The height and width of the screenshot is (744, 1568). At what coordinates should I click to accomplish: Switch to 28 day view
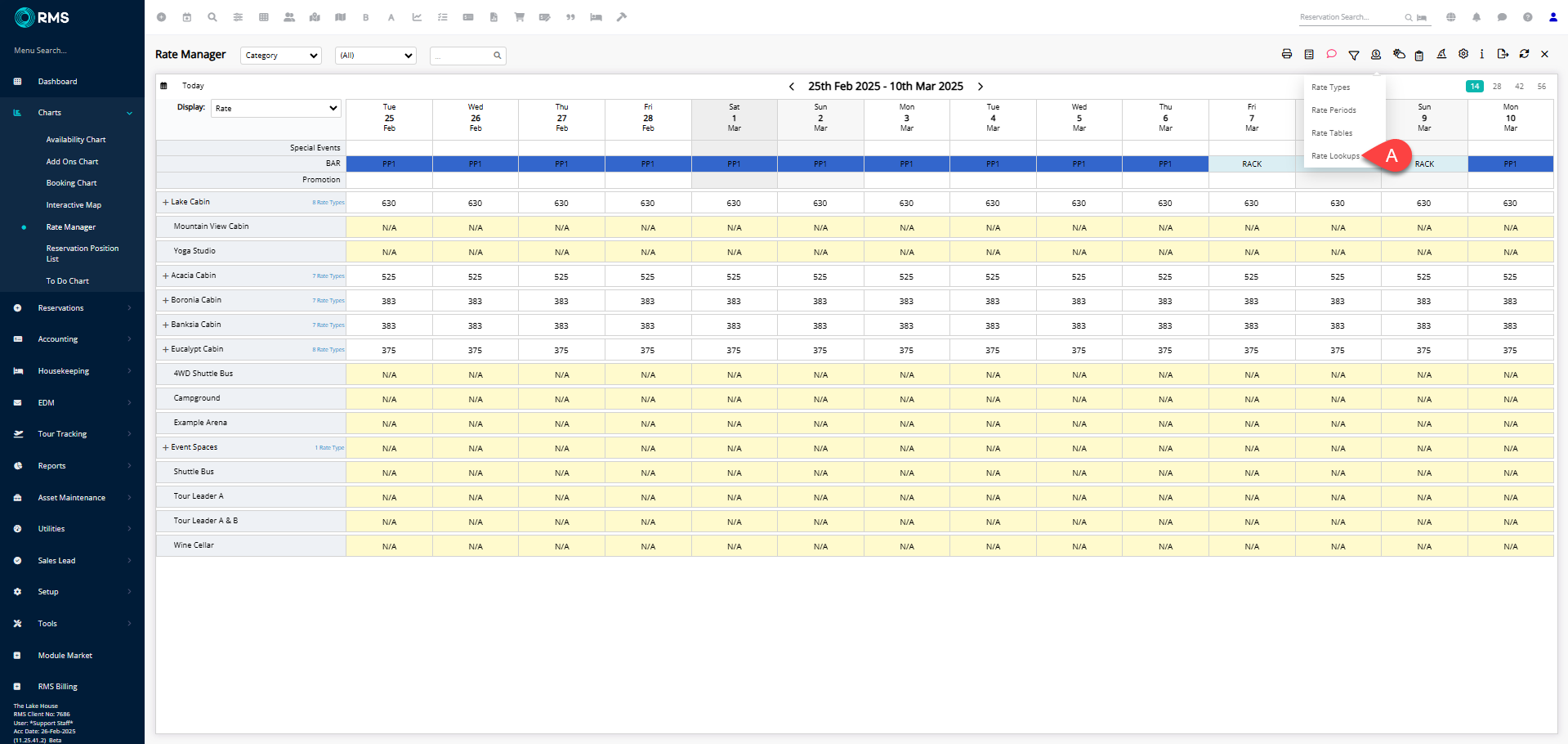coord(1497,86)
